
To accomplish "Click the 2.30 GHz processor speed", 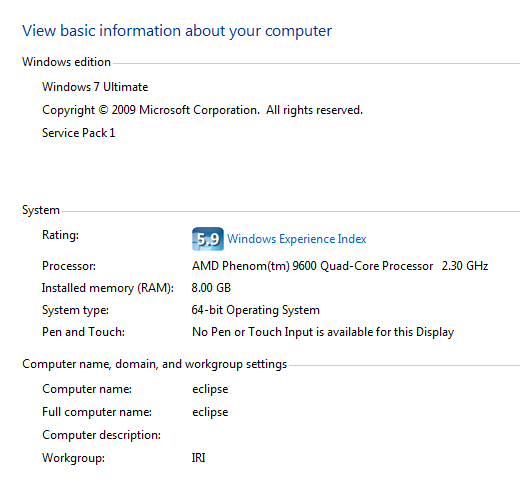I will coord(465,266).
